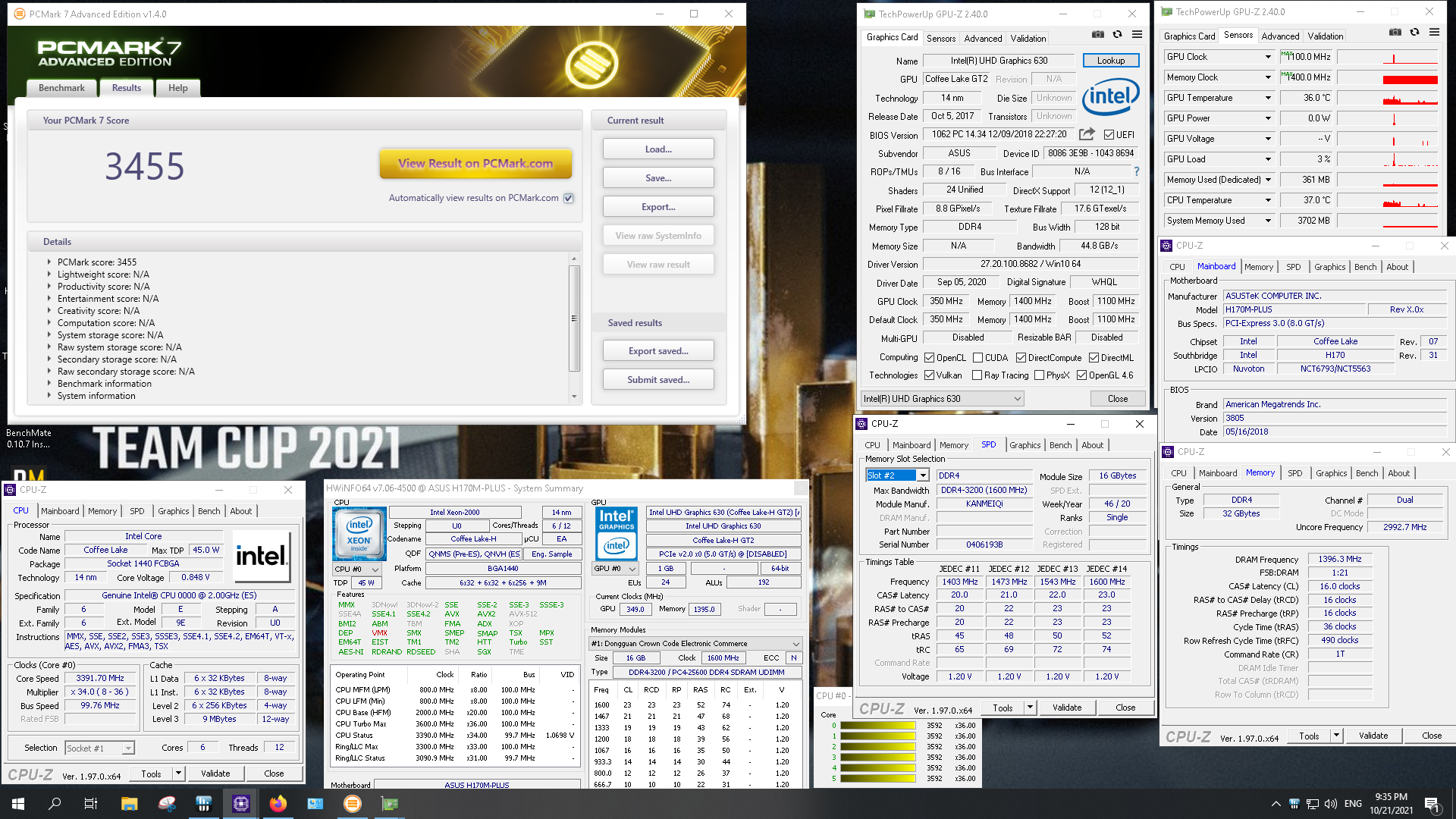Open Task View from the taskbar
1456x819 pixels.
[91, 804]
